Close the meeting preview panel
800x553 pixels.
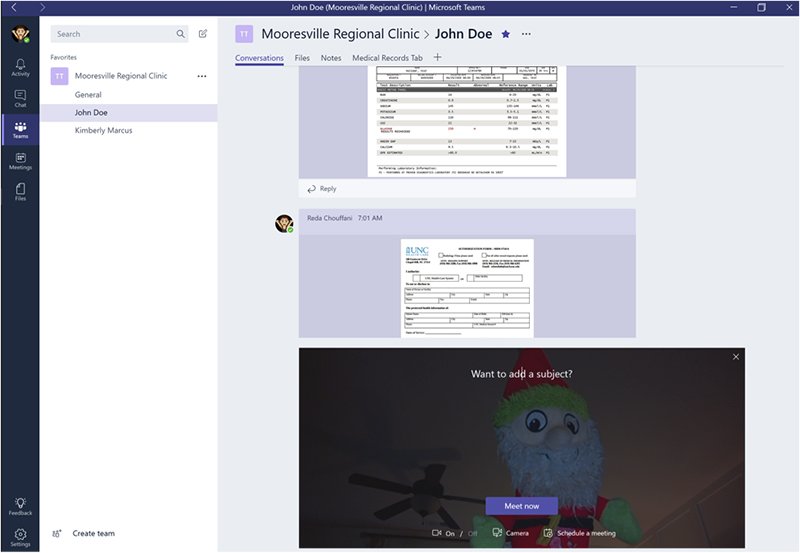pos(736,357)
